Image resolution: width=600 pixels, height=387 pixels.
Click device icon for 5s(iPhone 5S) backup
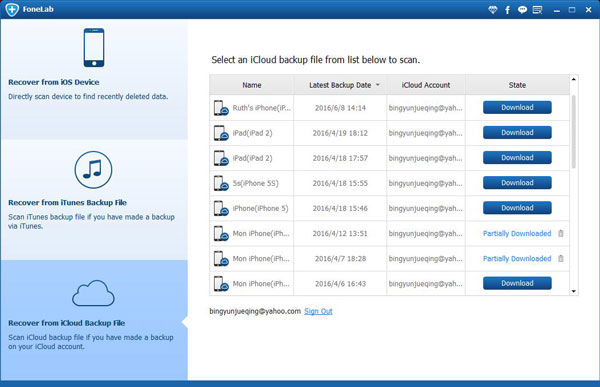[x=221, y=183]
